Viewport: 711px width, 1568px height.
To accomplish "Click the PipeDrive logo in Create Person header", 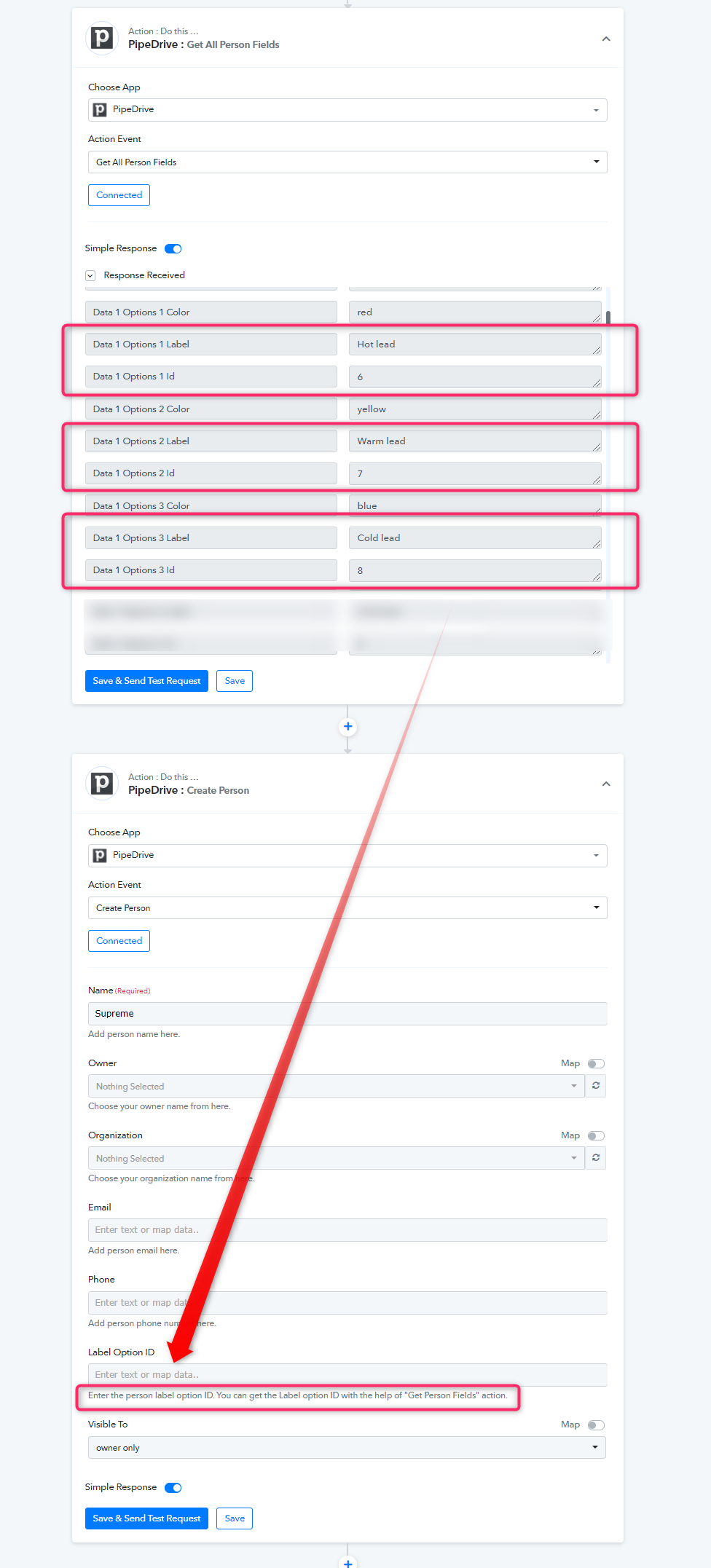I will 102,784.
